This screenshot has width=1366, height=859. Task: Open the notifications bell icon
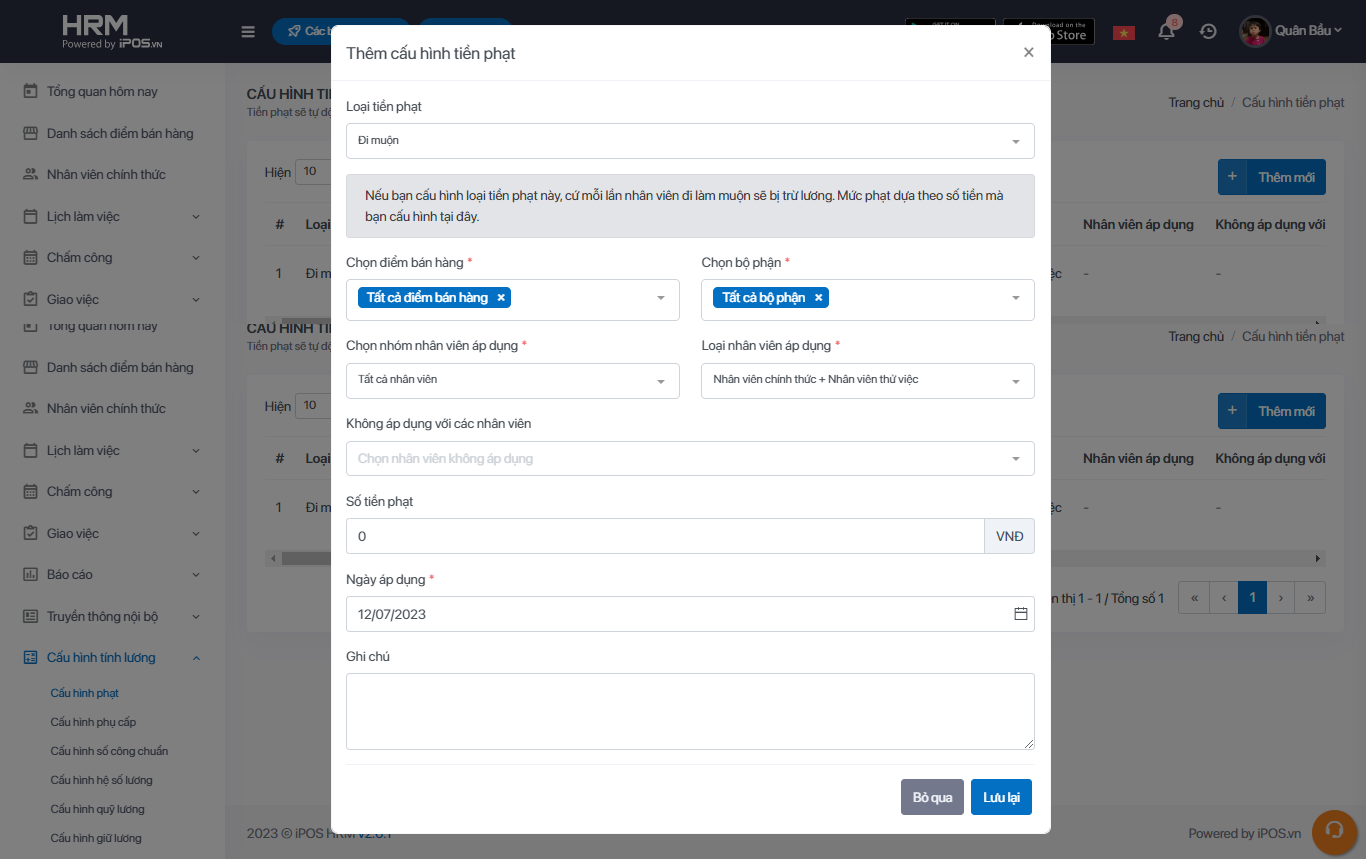[1166, 32]
